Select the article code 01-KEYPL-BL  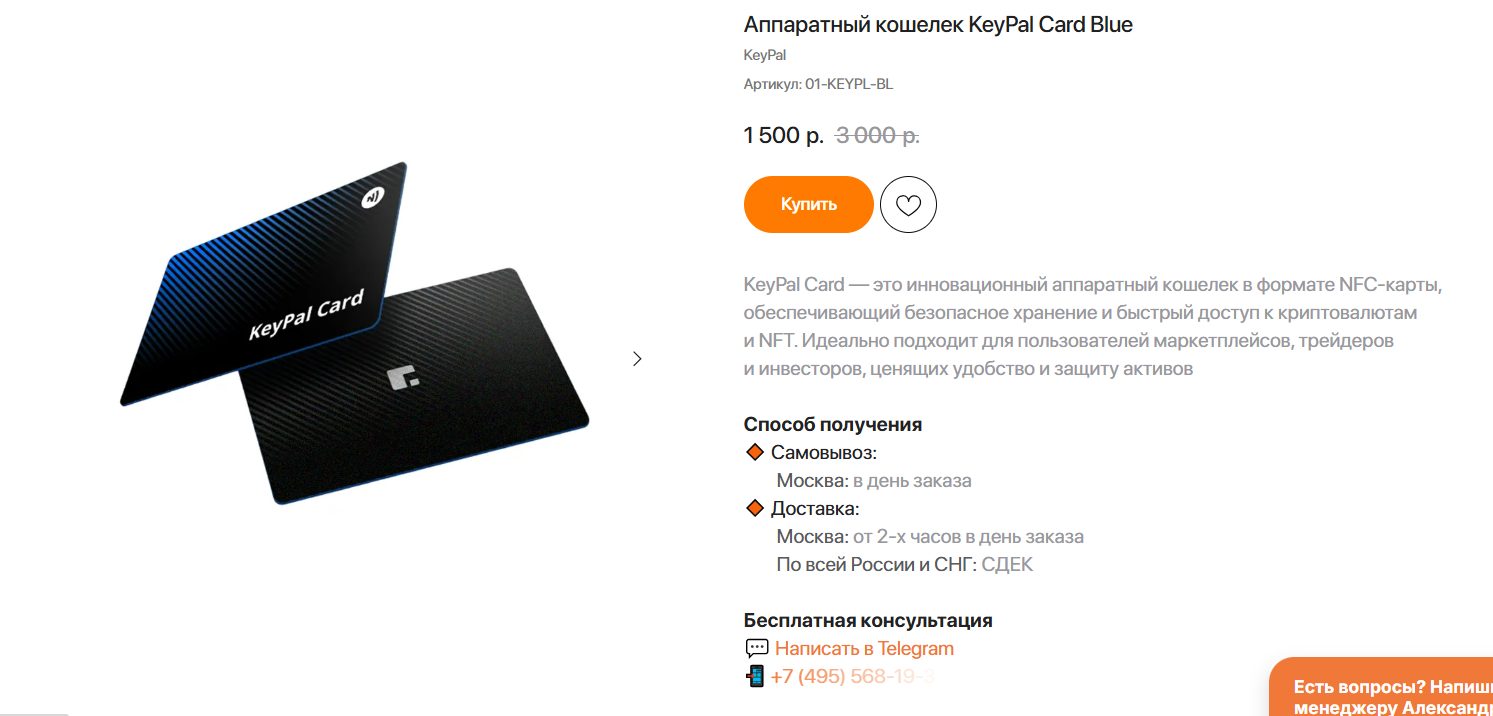pos(849,84)
